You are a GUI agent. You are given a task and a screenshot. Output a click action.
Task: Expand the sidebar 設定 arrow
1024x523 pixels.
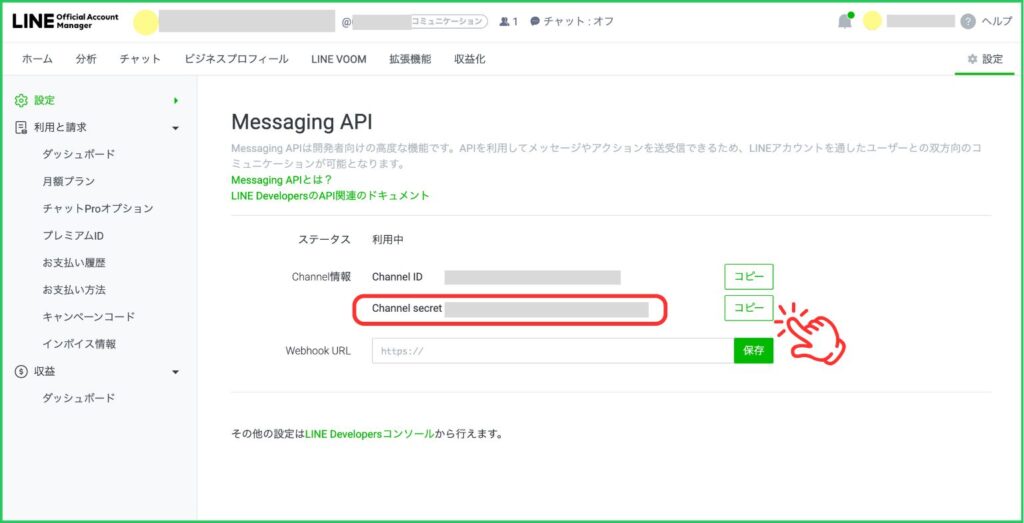[x=176, y=101]
